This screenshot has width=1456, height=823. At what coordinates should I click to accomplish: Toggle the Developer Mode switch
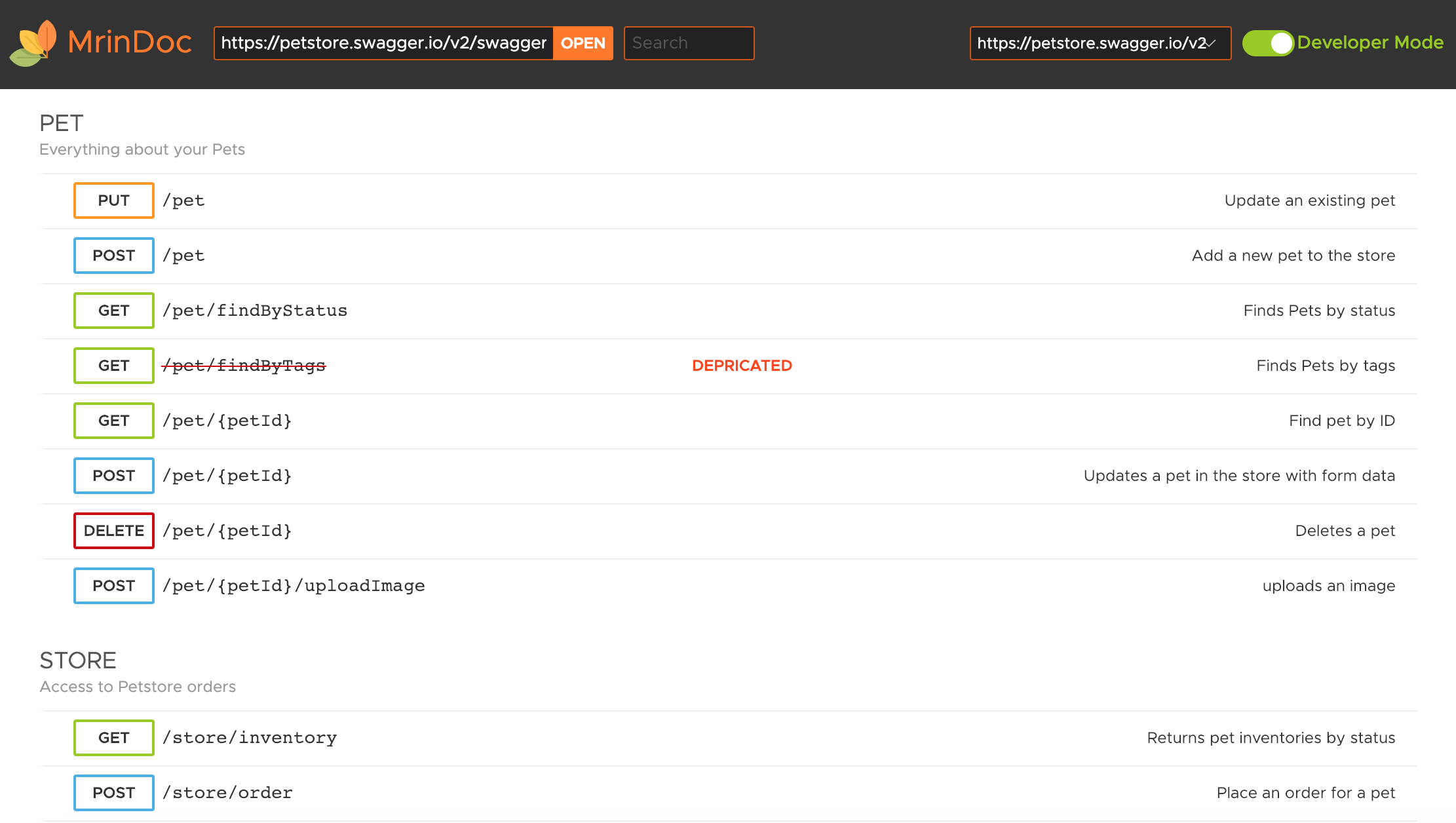point(1267,43)
